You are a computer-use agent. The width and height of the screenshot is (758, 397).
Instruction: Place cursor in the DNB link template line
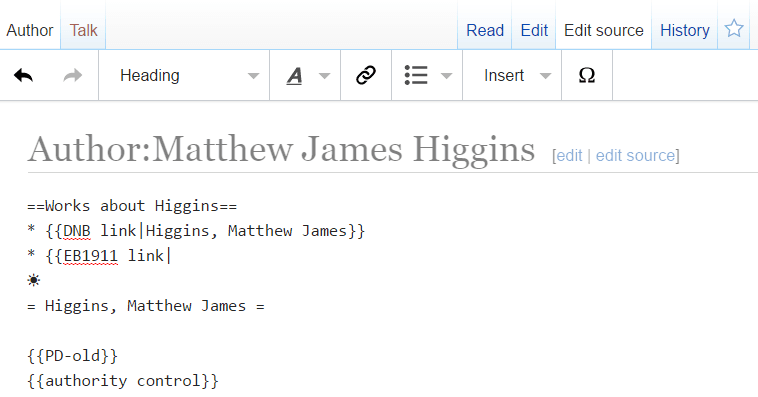click(196, 231)
